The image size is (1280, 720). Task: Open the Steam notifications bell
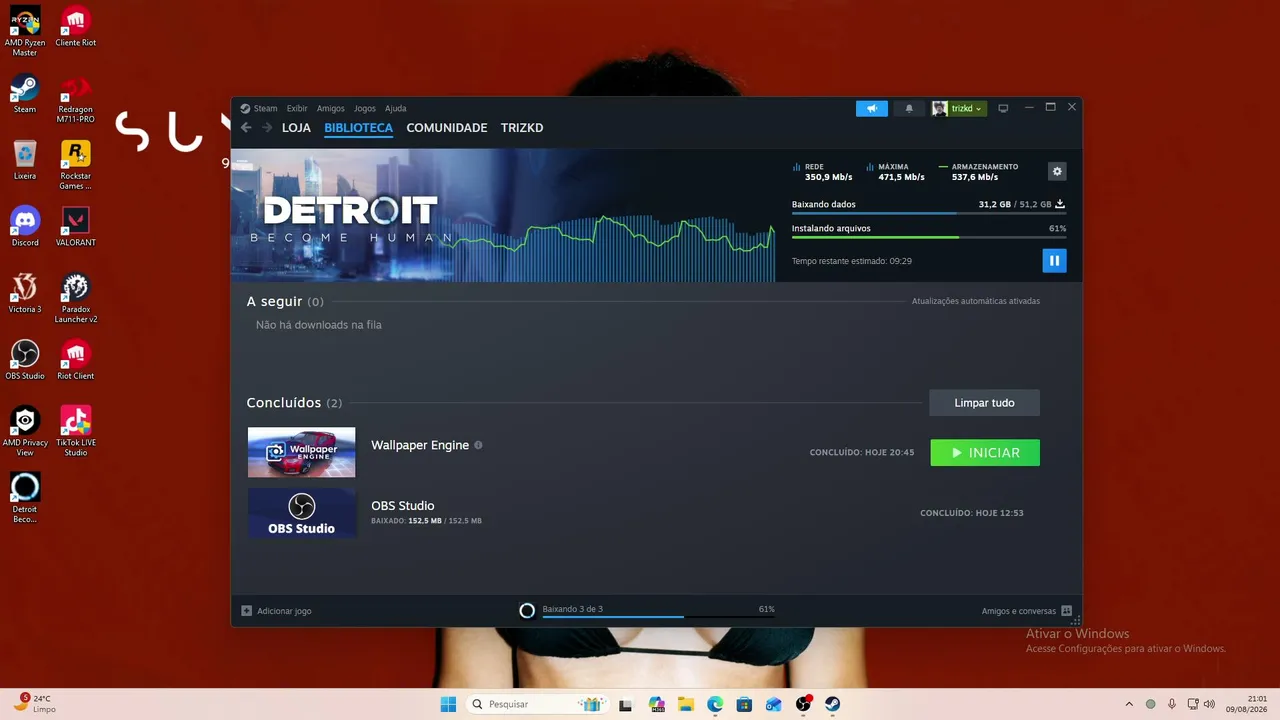pyautogui.click(x=909, y=108)
